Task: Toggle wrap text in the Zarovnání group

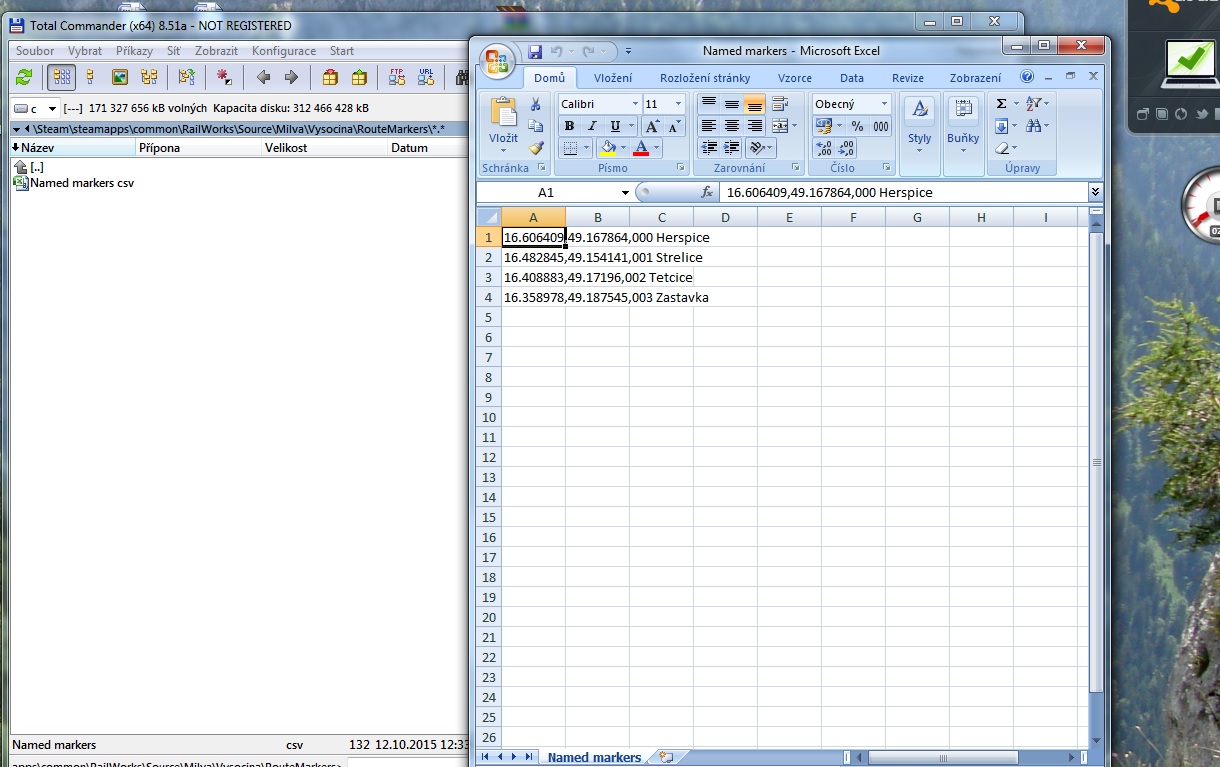Action: click(781, 104)
